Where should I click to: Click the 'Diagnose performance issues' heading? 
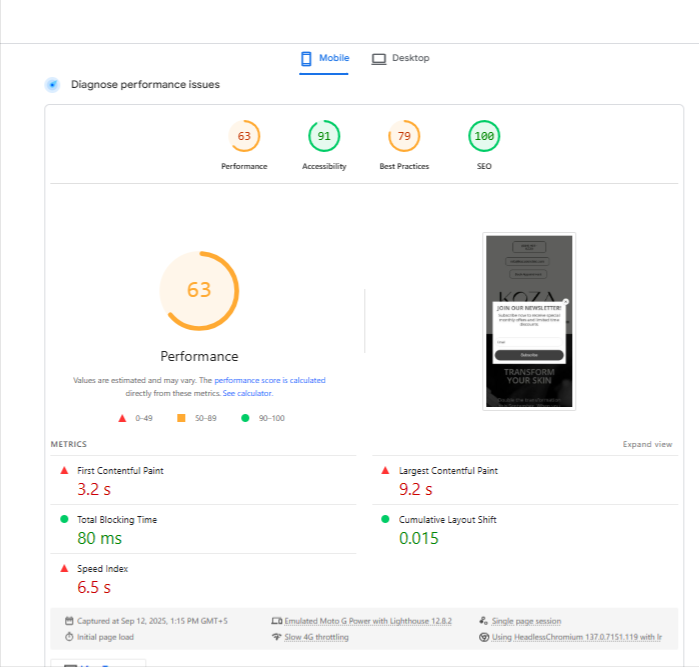(x=145, y=84)
